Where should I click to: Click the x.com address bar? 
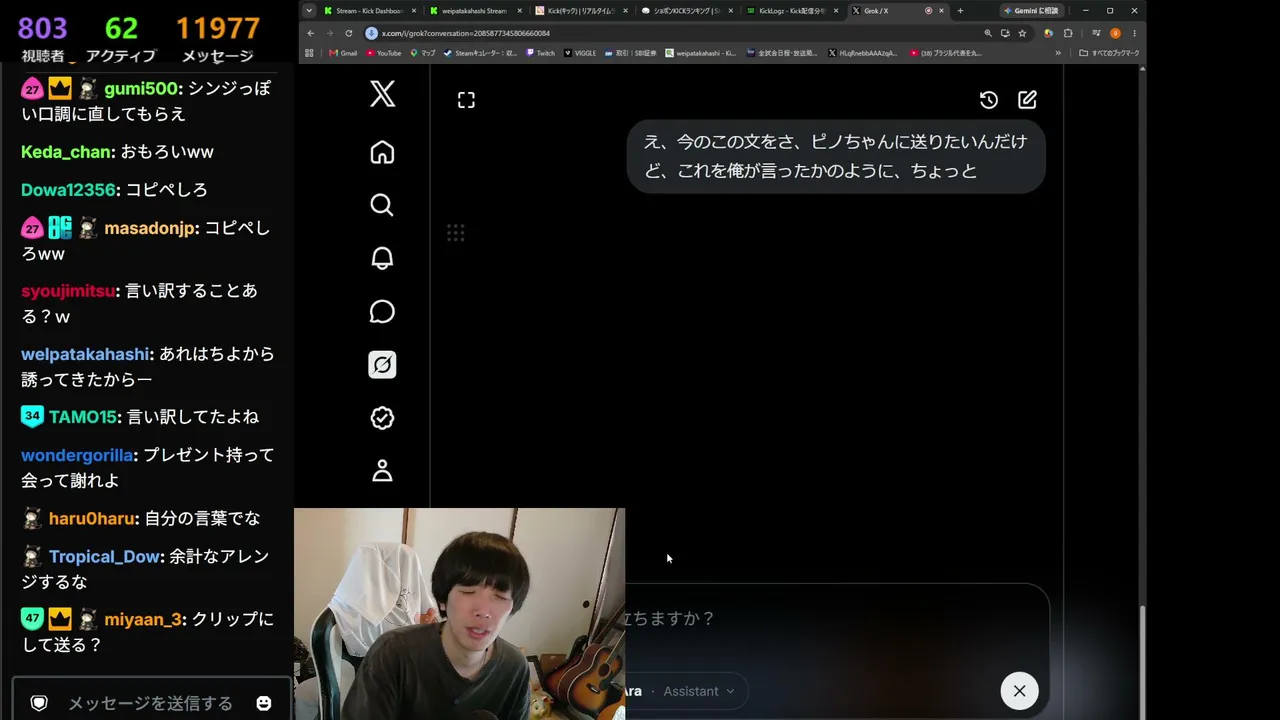pyautogui.click(x=670, y=33)
